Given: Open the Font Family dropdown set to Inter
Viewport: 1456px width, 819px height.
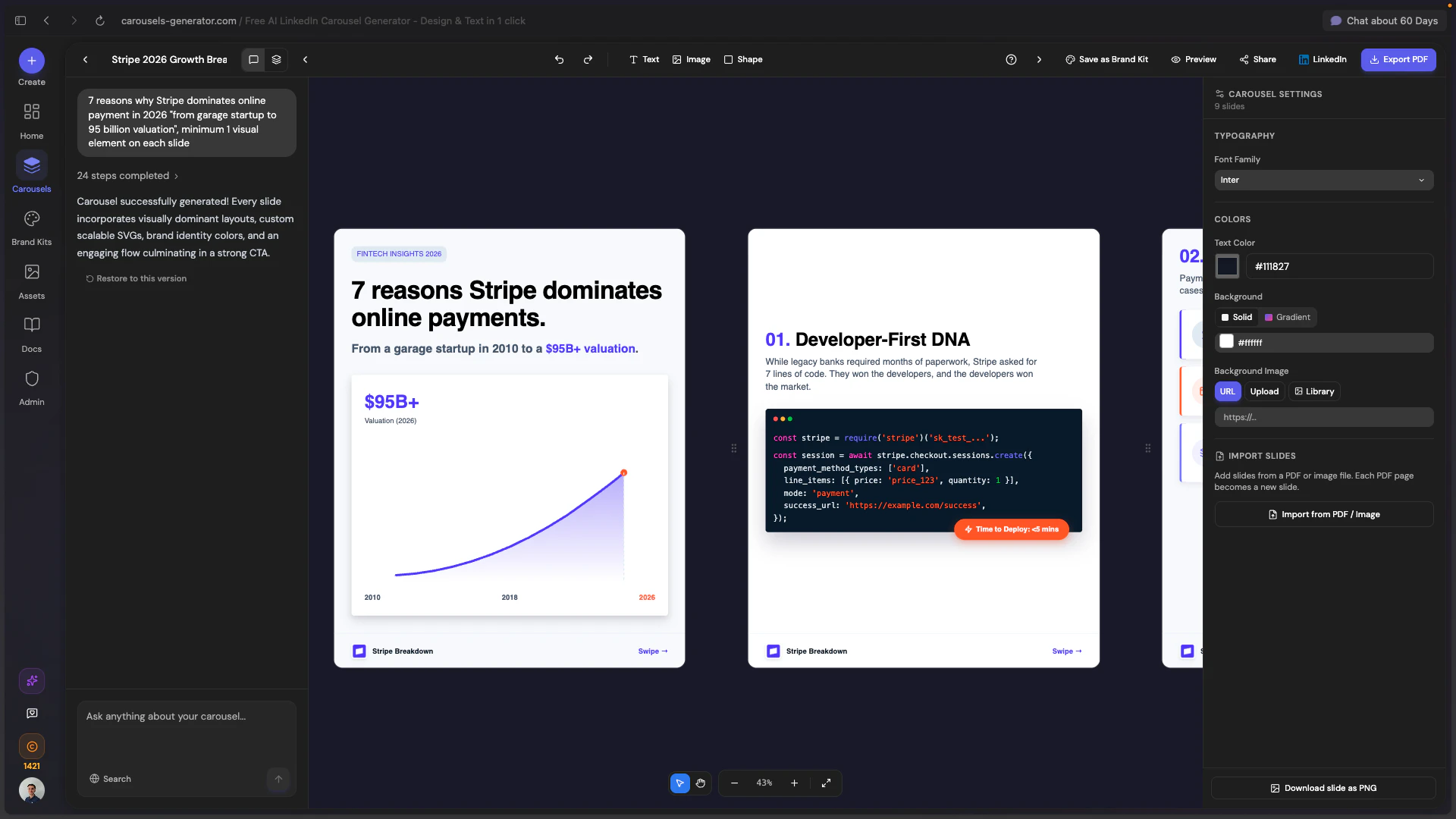Looking at the screenshot, I should pyautogui.click(x=1323, y=180).
